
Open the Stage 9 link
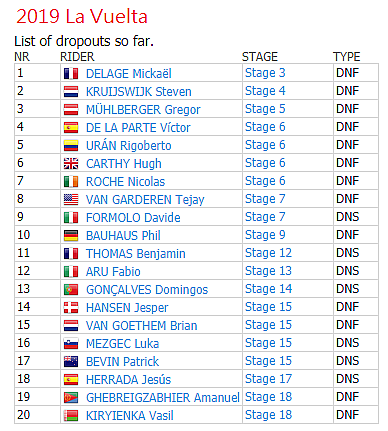pyautogui.click(x=265, y=235)
